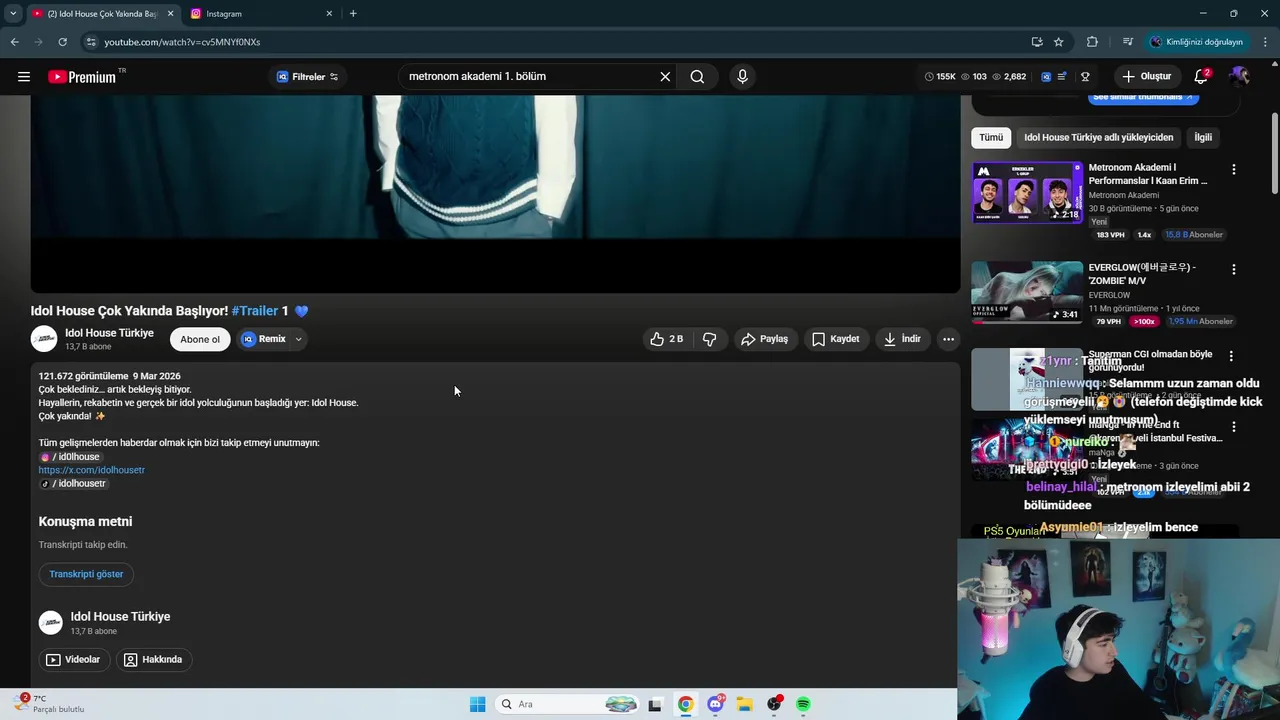Like the Idol House trailer video

coord(667,339)
